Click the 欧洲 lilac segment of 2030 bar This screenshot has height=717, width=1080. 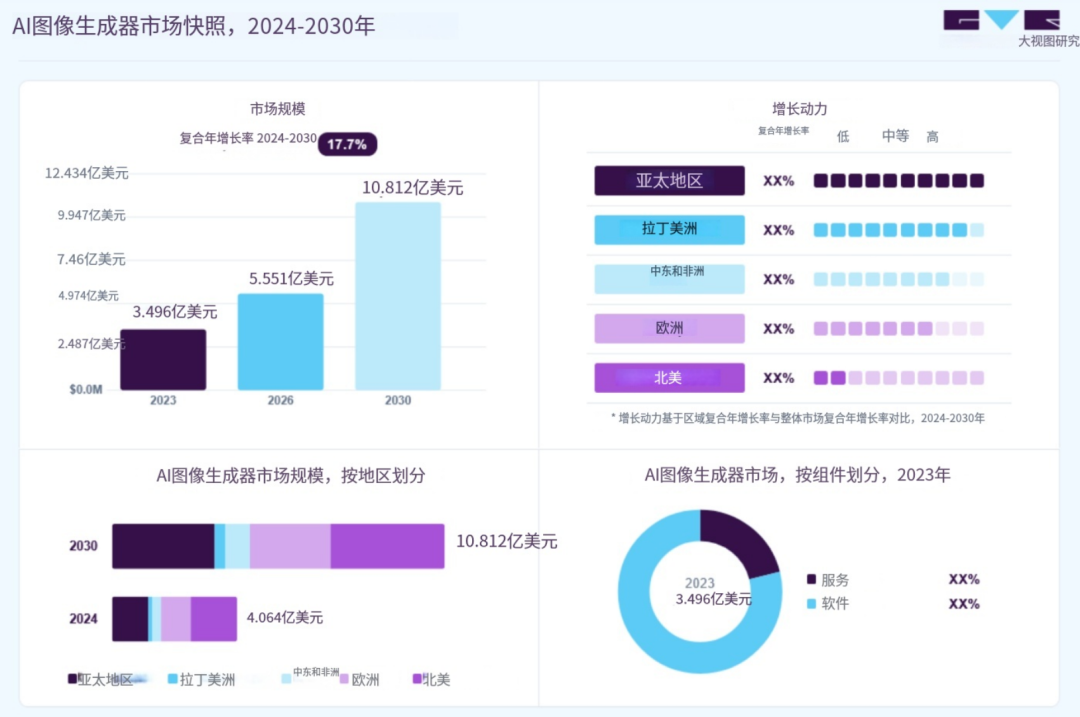290,546
